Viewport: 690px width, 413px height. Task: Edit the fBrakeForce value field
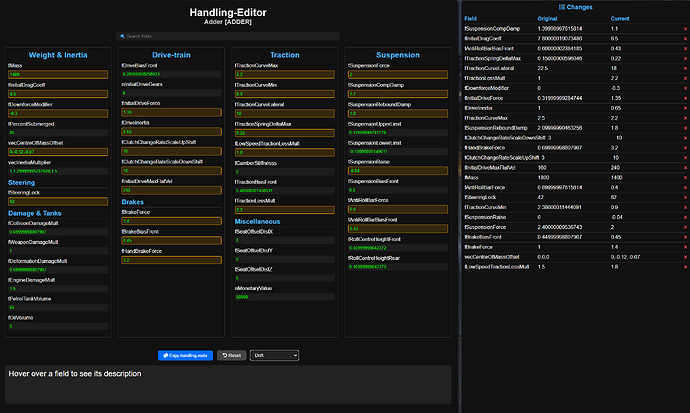tap(171, 221)
